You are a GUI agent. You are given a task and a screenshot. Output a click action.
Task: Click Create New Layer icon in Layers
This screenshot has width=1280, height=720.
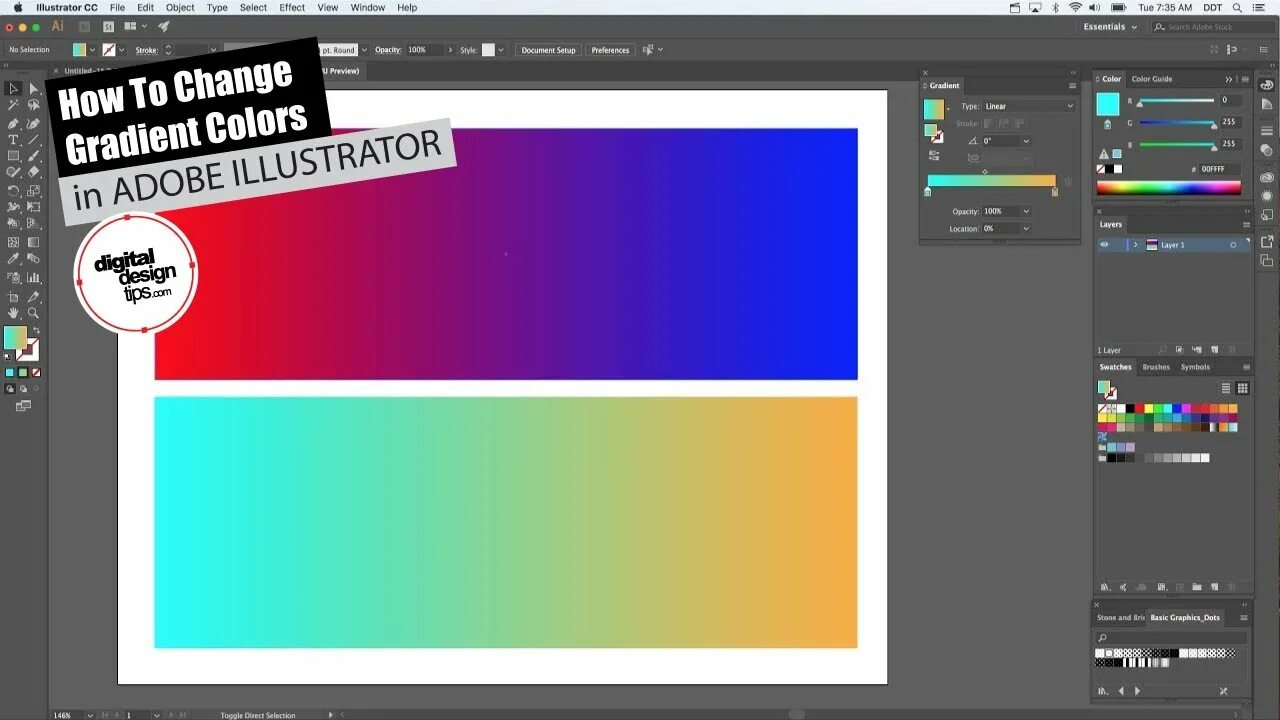pos(1215,350)
